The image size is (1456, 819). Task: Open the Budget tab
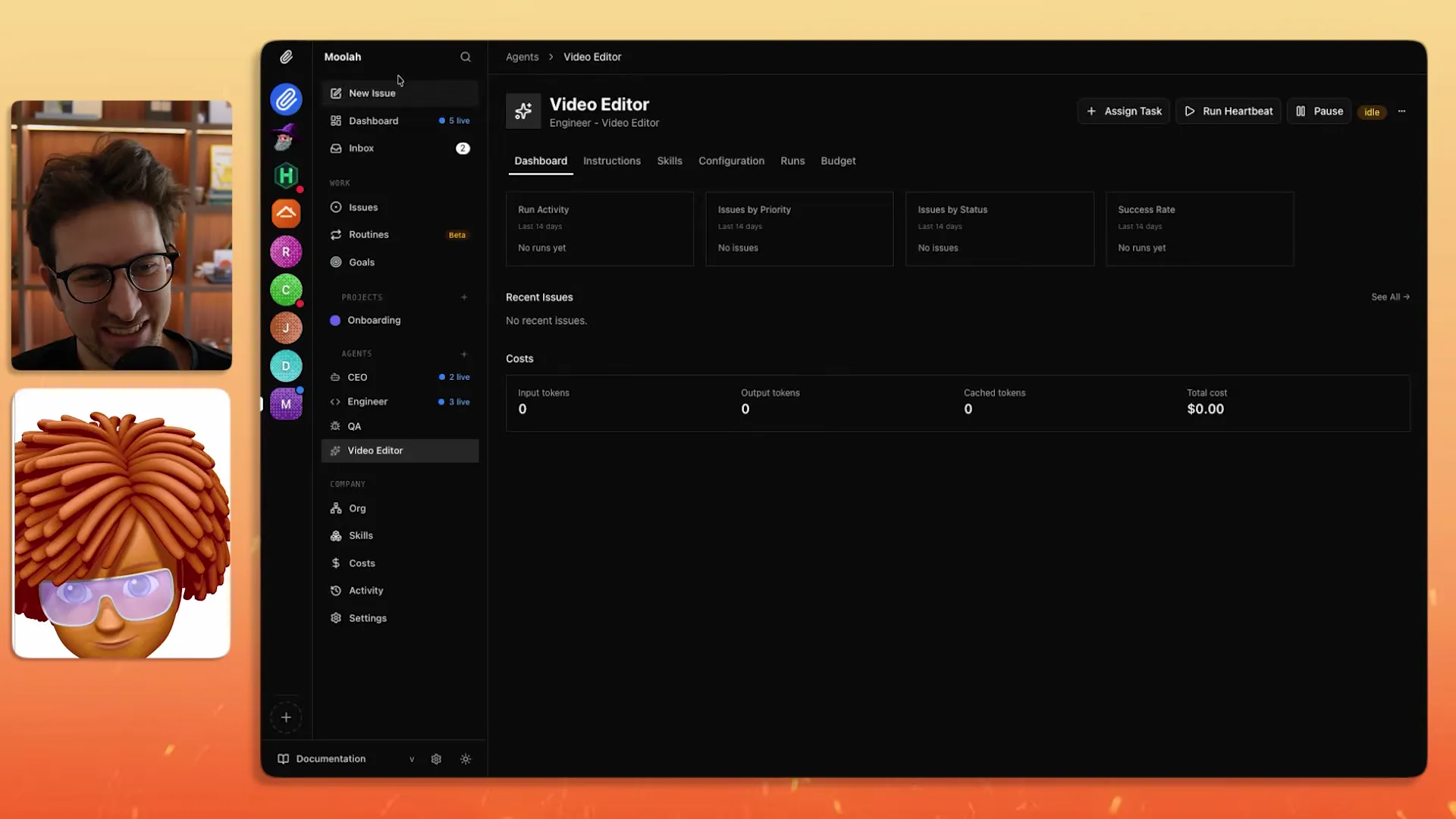(x=838, y=161)
